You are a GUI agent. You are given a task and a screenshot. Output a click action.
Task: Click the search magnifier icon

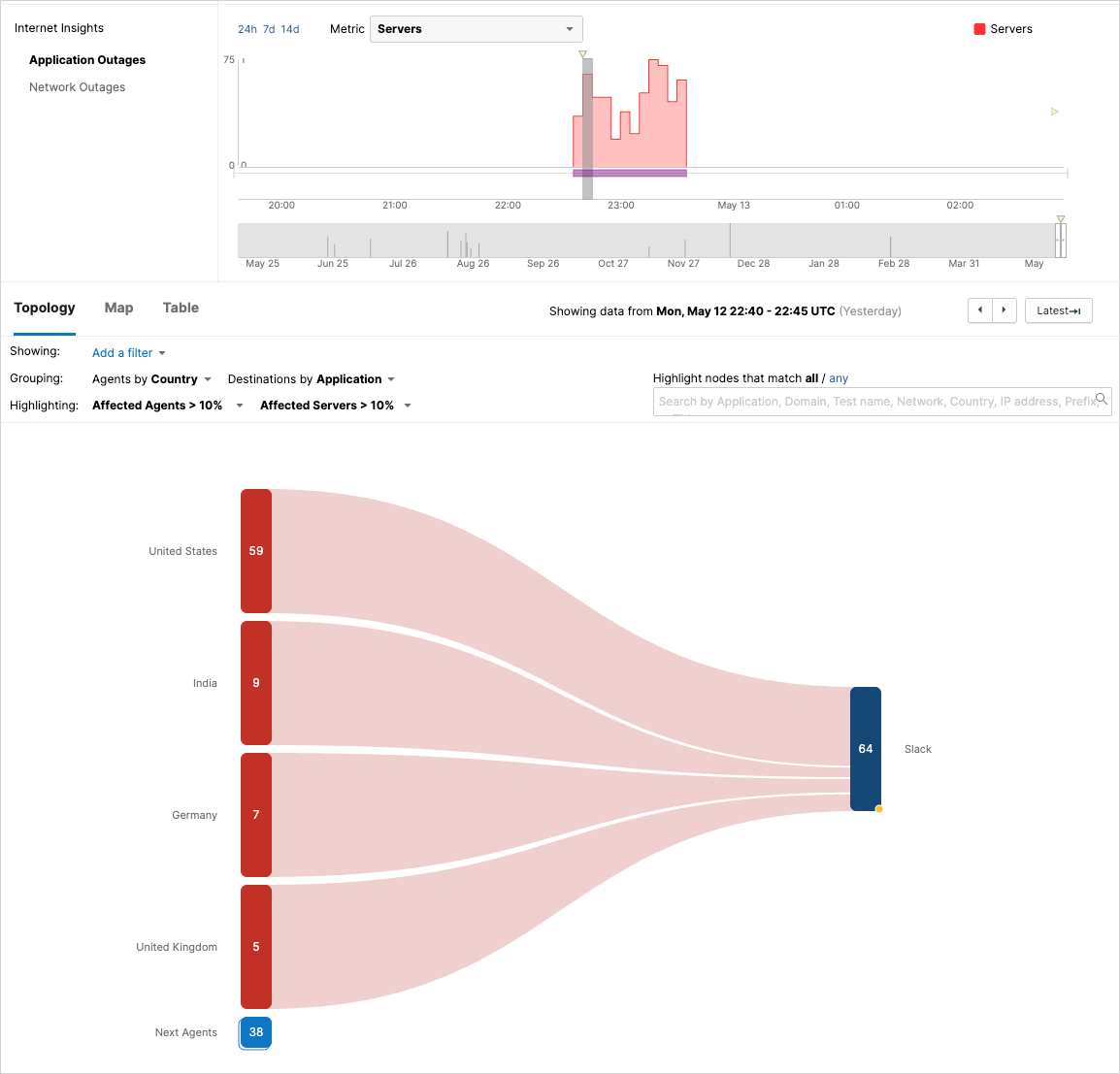(1101, 399)
